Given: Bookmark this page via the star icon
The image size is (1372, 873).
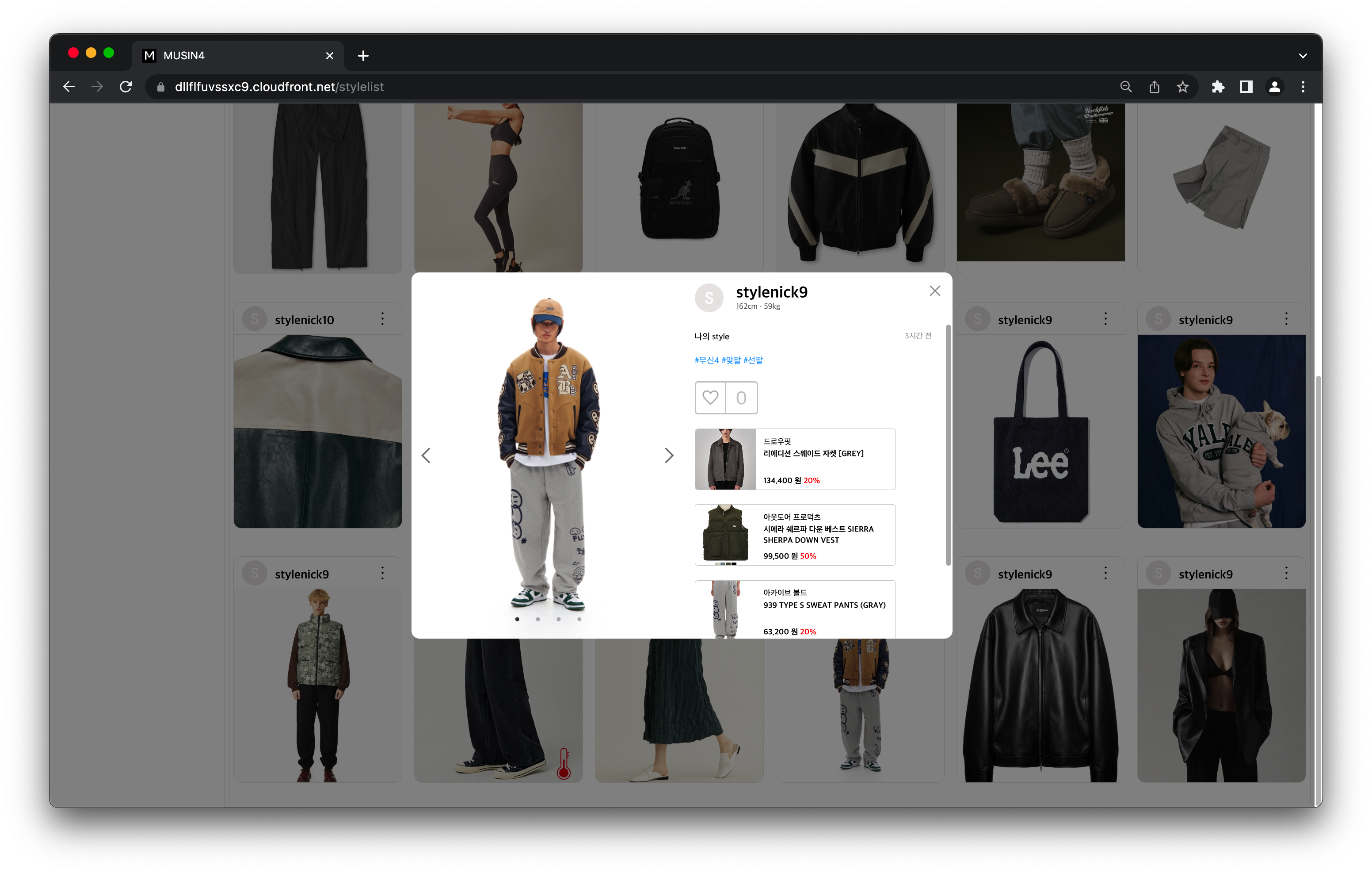Looking at the screenshot, I should [1183, 87].
